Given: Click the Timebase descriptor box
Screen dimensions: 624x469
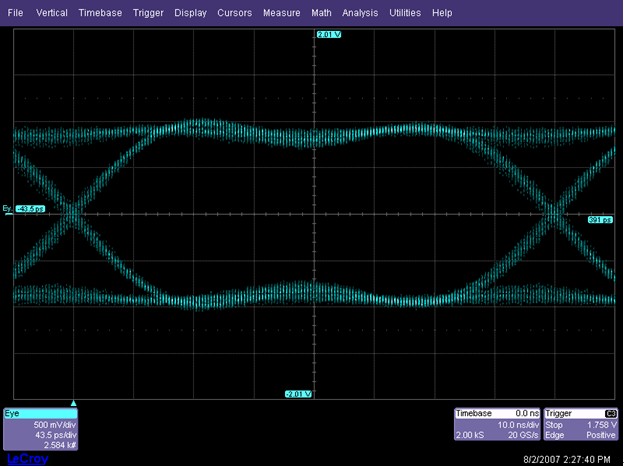Looking at the screenshot, I should point(497,424).
